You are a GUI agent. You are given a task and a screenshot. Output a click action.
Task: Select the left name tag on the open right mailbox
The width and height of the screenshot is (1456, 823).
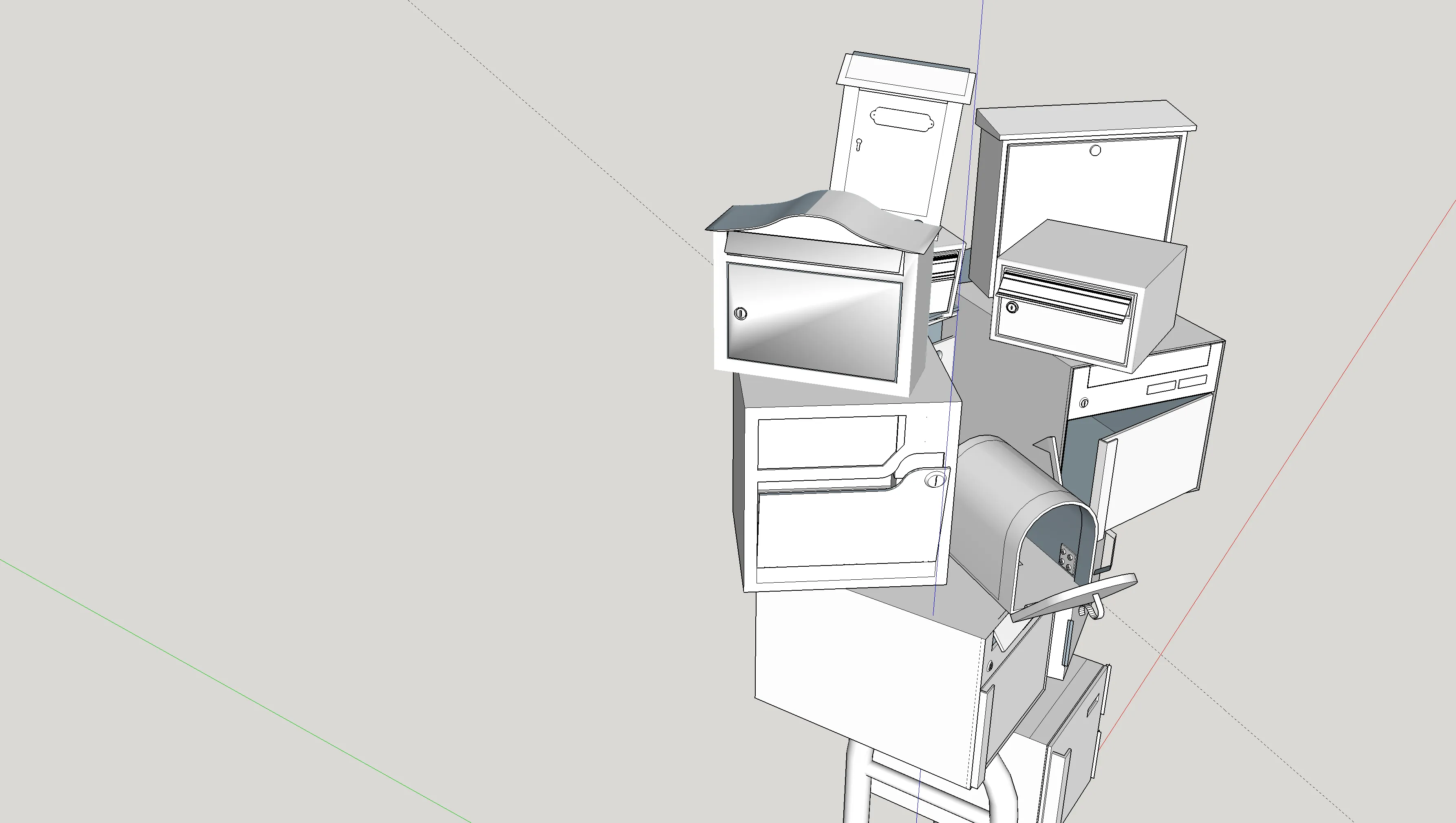tap(1161, 388)
